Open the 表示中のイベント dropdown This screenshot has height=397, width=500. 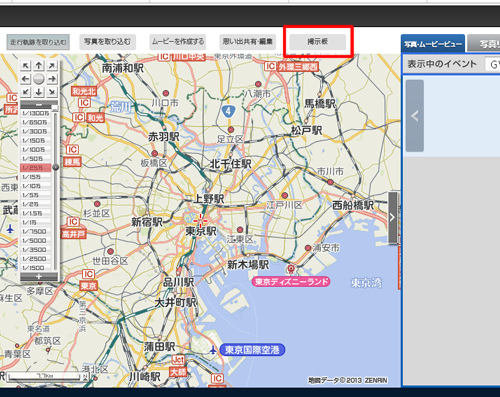click(493, 64)
